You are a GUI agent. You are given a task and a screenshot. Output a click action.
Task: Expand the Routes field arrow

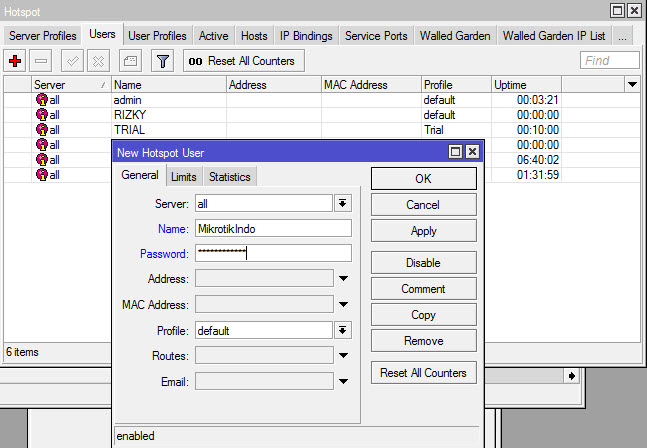pos(343,355)
